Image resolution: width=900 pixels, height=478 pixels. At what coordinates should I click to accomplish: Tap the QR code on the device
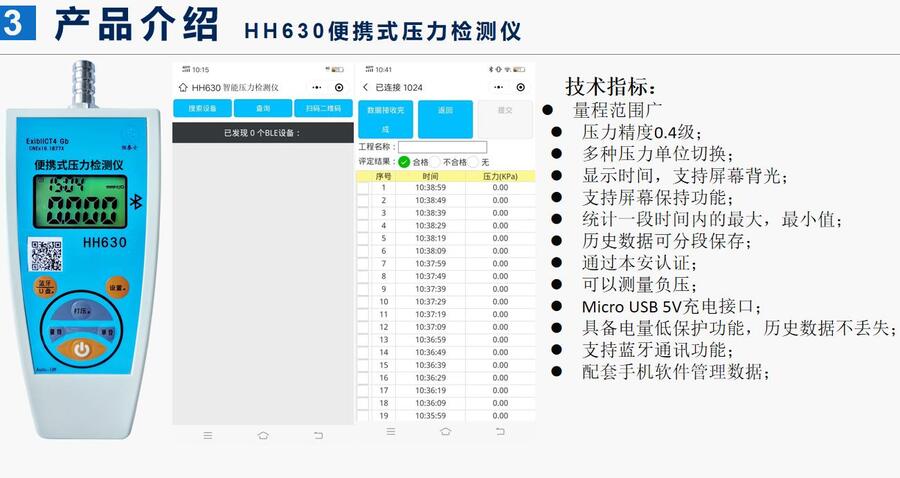coord(45,255)
